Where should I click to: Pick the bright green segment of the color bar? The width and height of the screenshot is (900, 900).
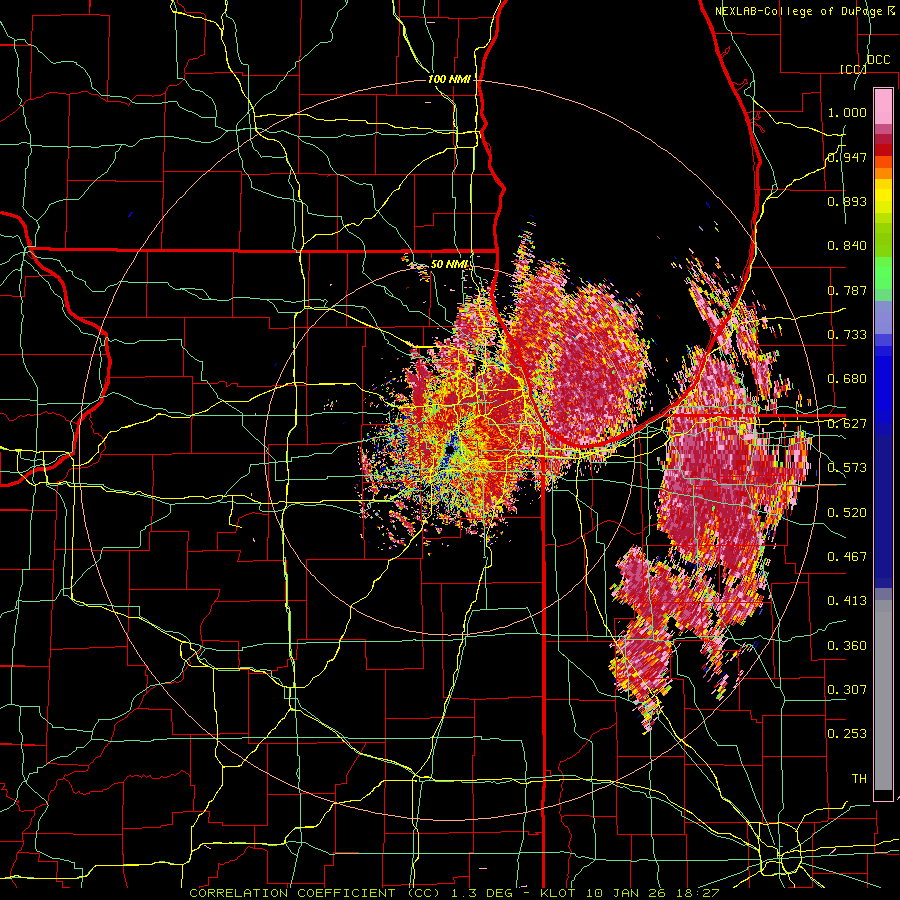(x=883, y=273)
